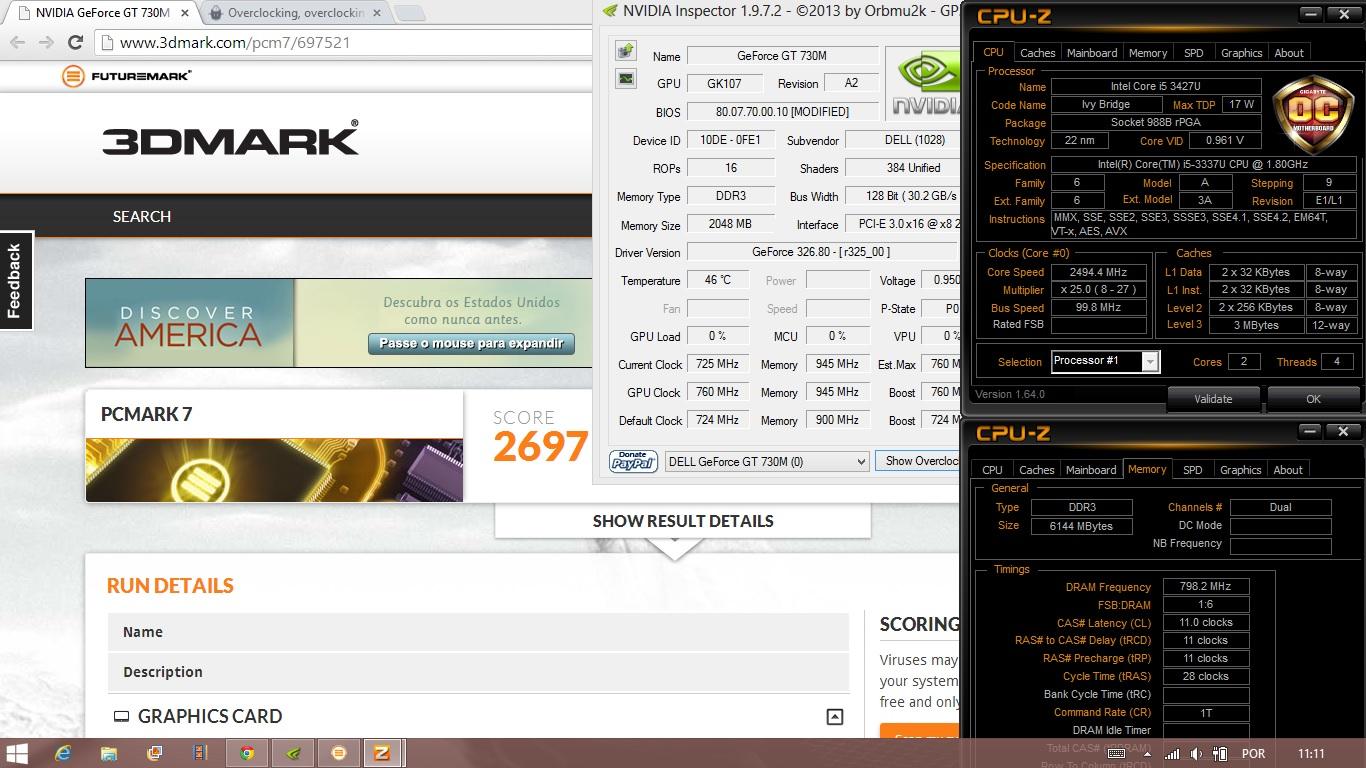Switch to the CPU tab in the lower CPU-Z

tap(992, 470)
